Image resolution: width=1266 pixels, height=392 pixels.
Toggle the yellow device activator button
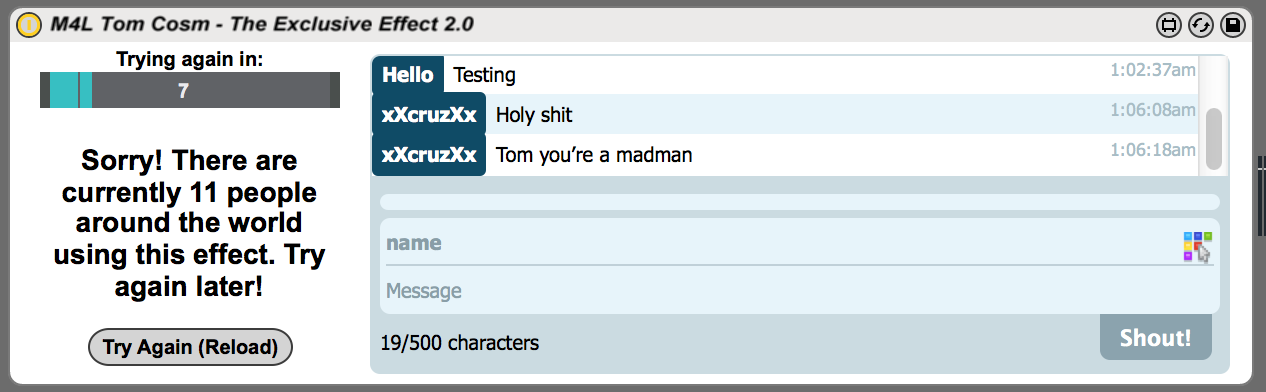(30, 23)
